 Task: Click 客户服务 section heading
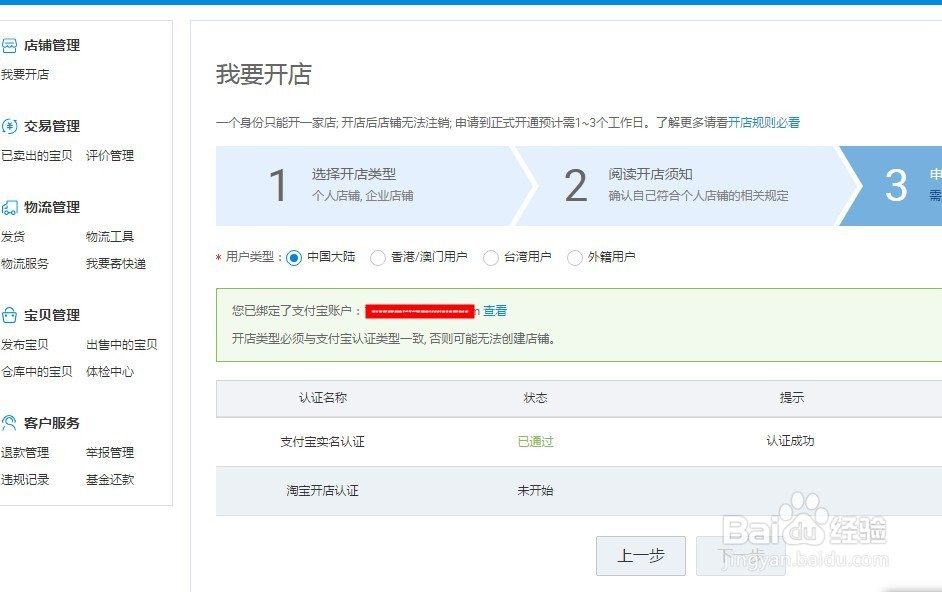pyautogui.click(x=52, y=423)
